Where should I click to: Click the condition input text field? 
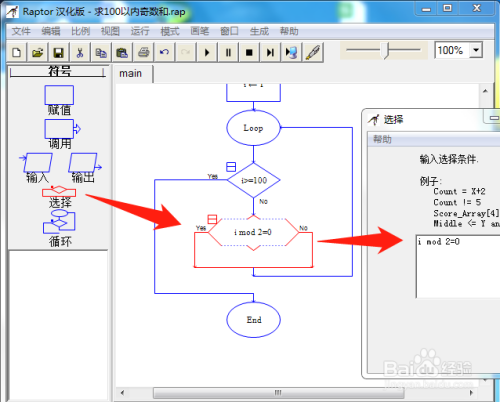458,267
